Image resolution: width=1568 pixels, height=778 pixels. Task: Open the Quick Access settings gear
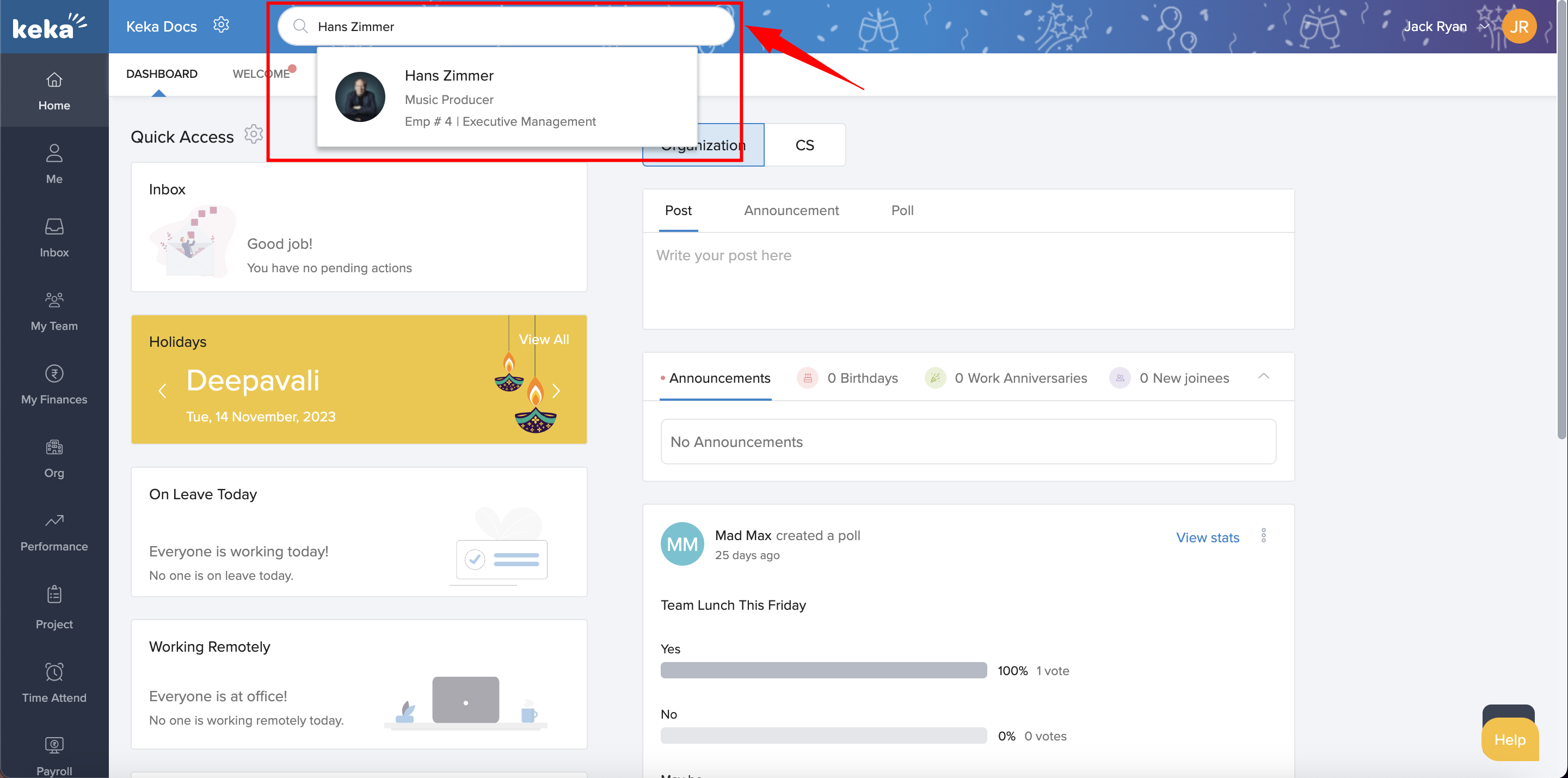point(253,134)
